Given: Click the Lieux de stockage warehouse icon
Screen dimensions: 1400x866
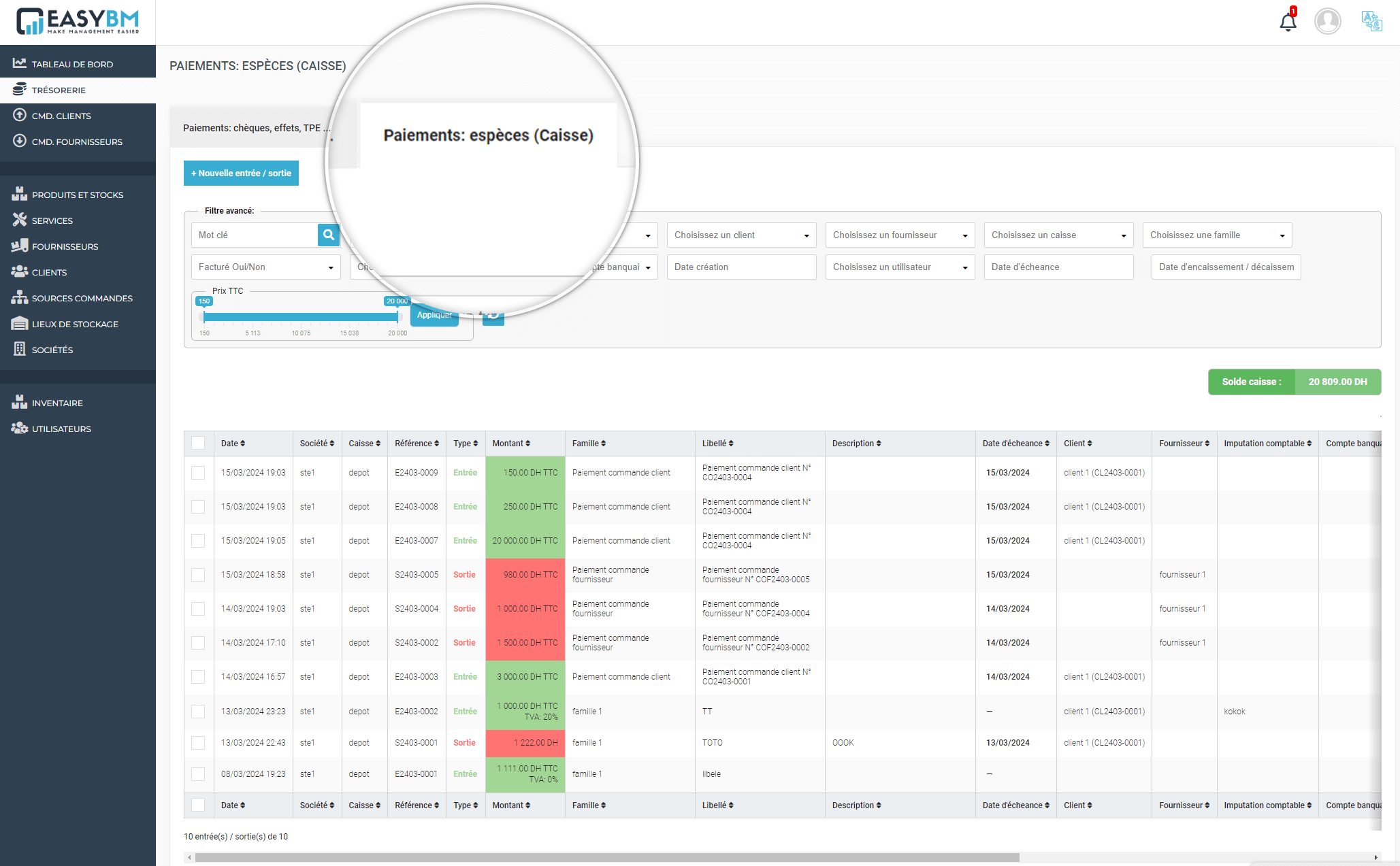Looking at the screenshot, I should click(x=20, y=323).
